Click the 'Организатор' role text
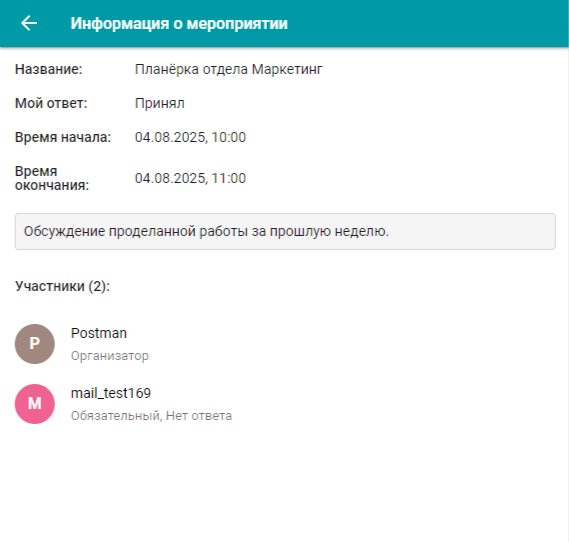569x542 pixels. 110,356
